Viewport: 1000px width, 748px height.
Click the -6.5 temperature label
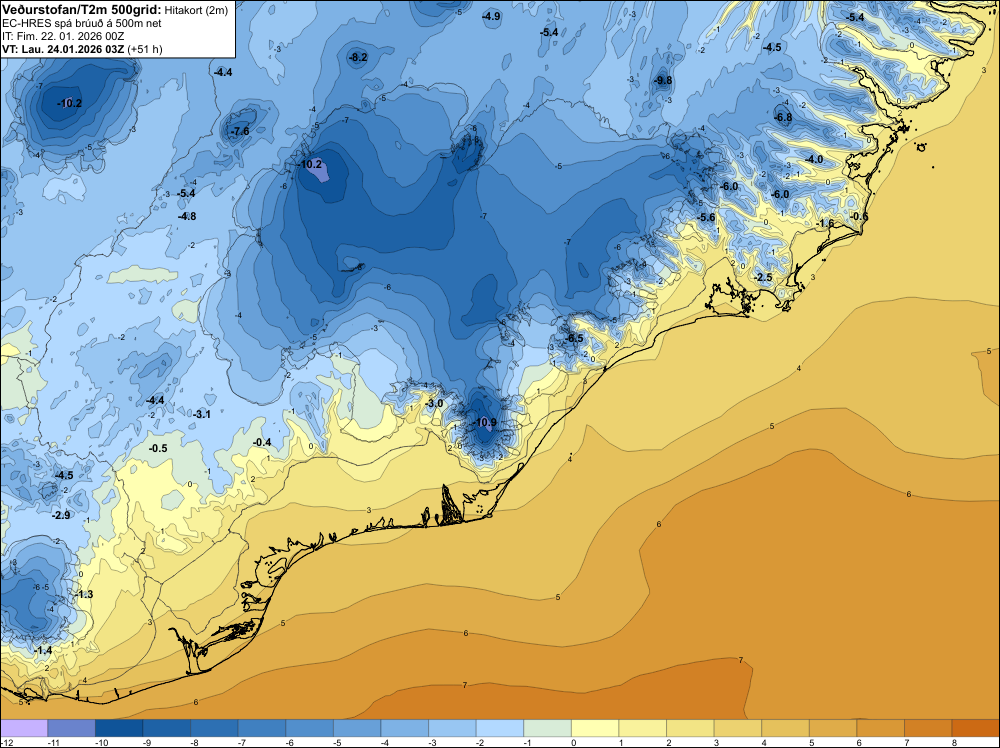(574, 338)
